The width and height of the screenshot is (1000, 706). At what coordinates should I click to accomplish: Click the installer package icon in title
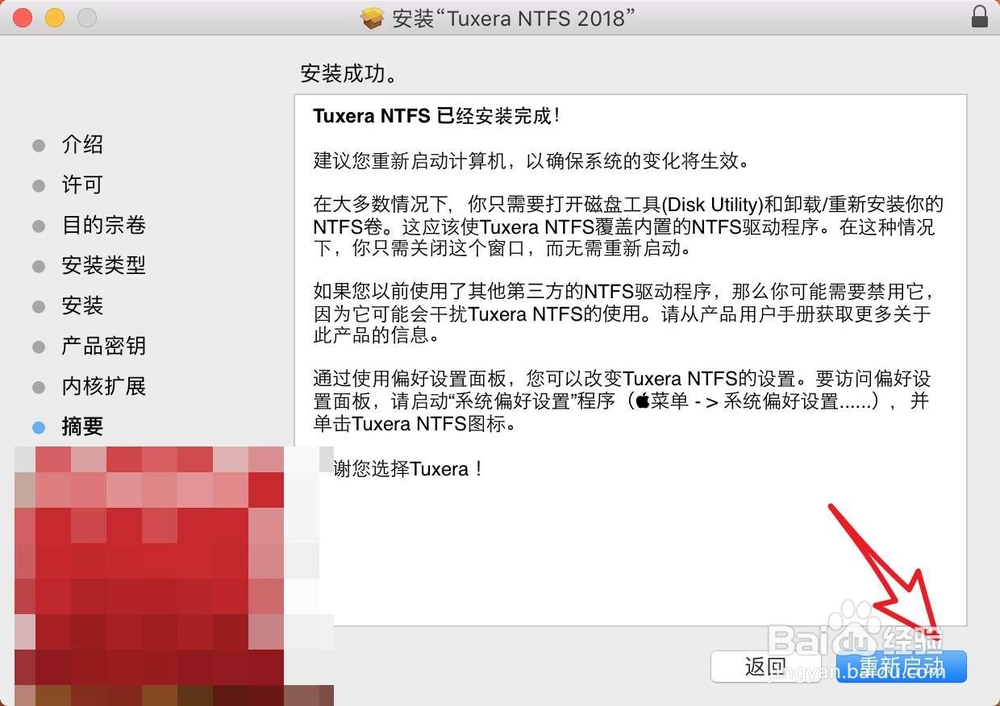tap(372, 18)
